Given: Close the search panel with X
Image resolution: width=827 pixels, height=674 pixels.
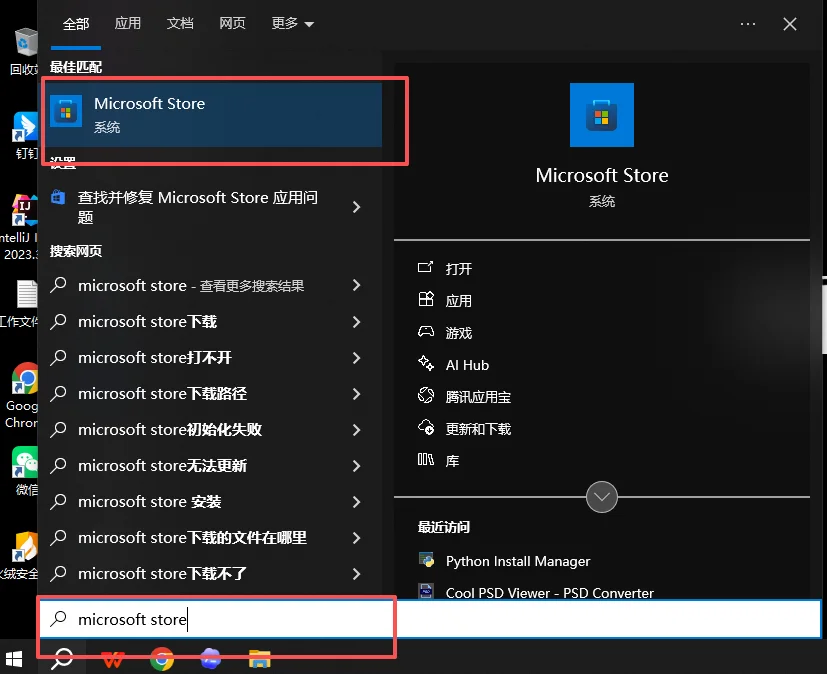Looking at the screenshot, I should (790, 24).
